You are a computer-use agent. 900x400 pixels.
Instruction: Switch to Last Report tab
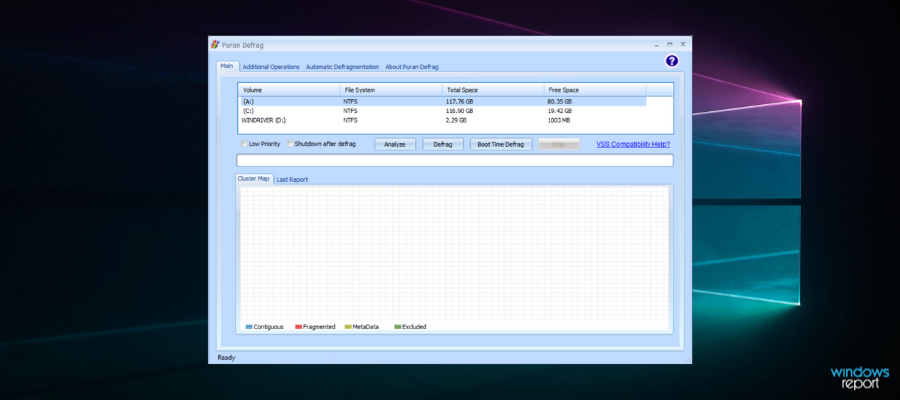(292, 180)
